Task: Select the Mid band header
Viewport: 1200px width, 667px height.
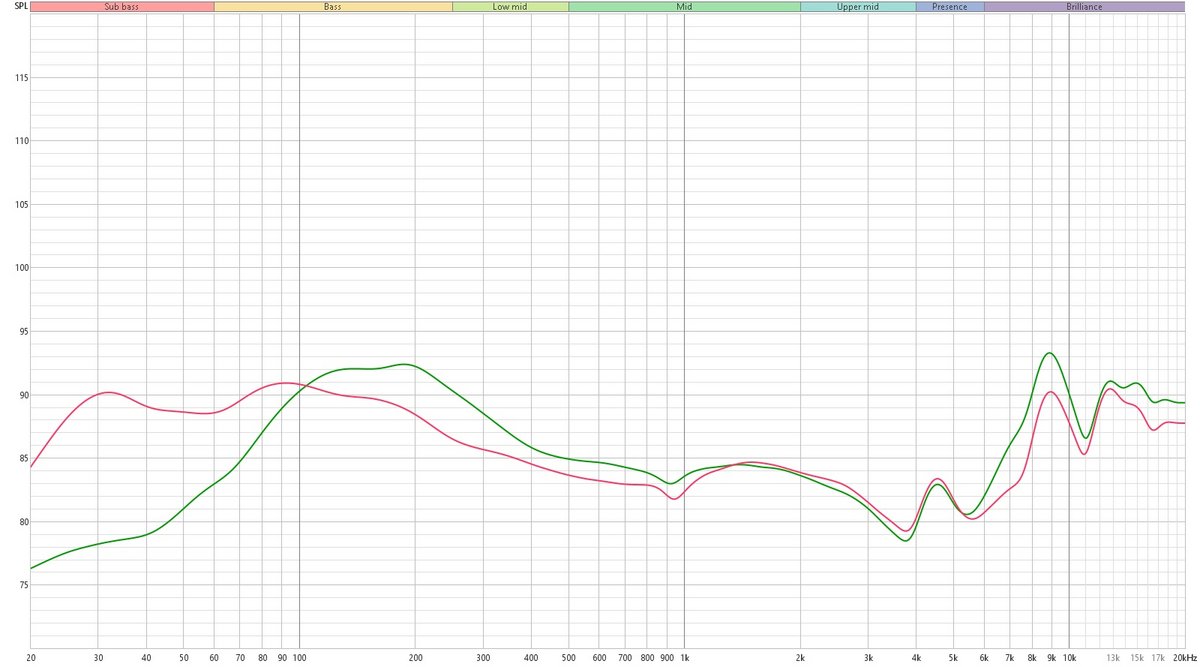Action: coord(684,6)
